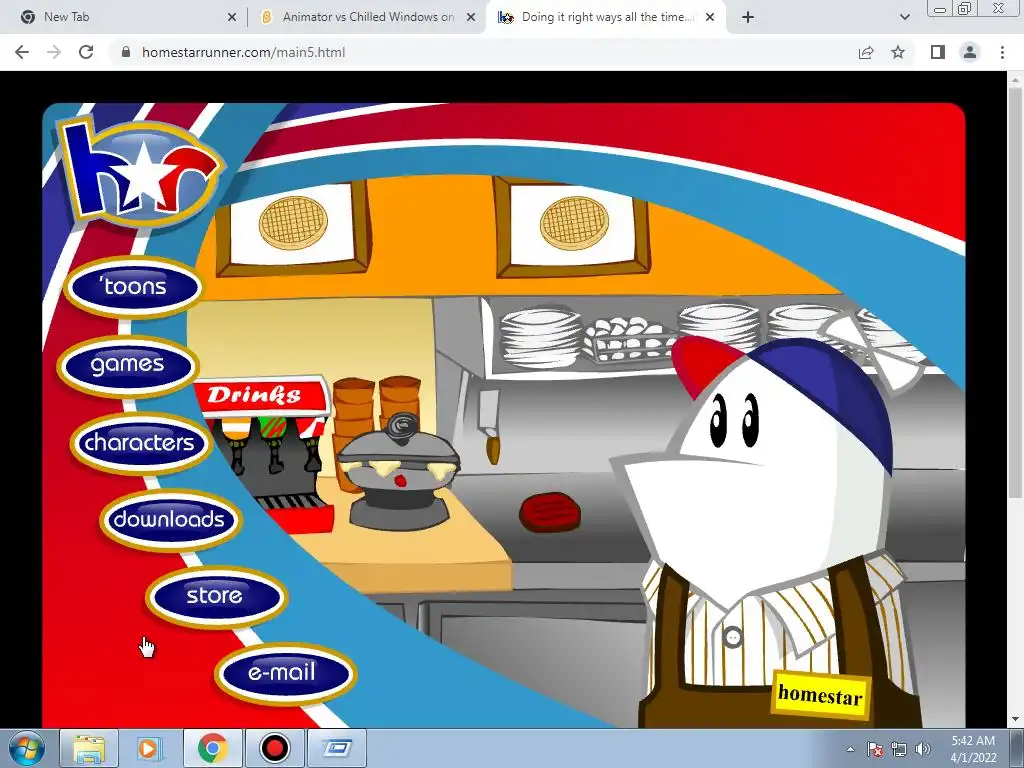The height and width of the screenshot is (768, 1024).
Task: Click the blue window taskbar icon
Action: pos(337,748)
